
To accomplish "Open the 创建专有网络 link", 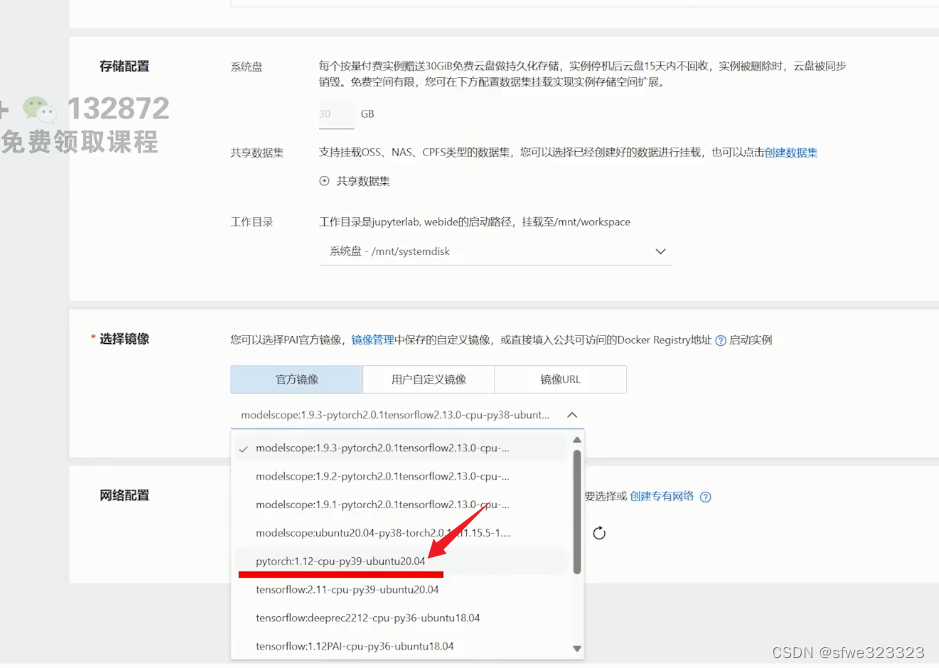I will tap(662, 496).
